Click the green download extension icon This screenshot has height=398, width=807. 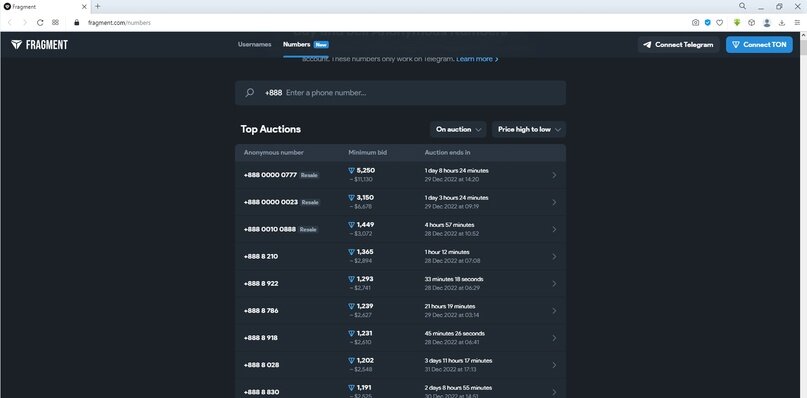tap(737, 23)
